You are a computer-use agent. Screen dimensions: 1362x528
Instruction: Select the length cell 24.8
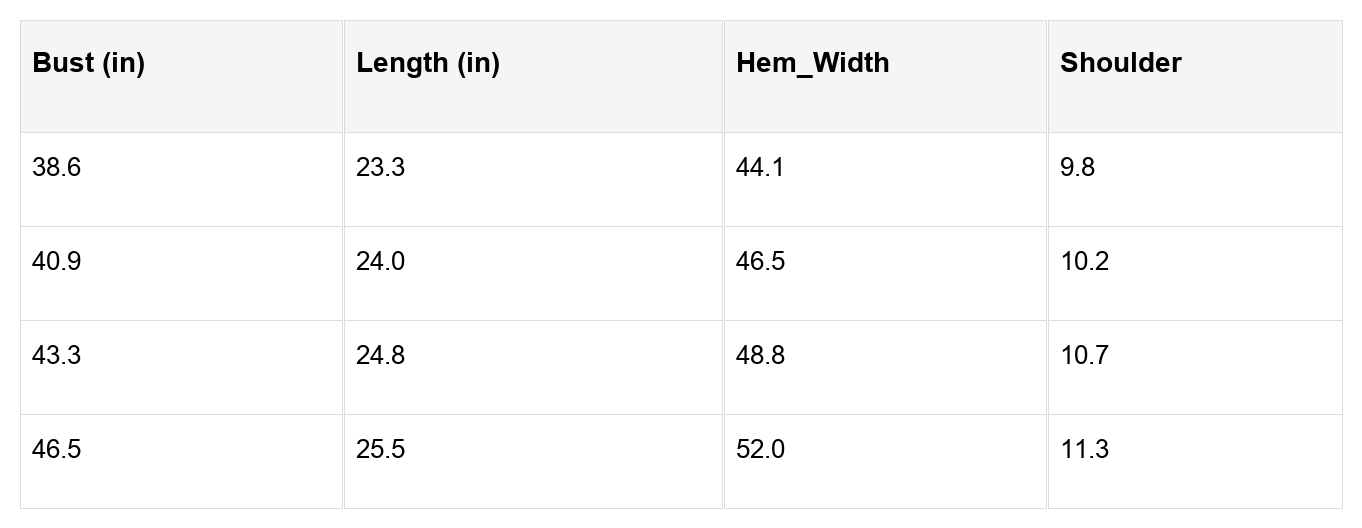point(381,356)
